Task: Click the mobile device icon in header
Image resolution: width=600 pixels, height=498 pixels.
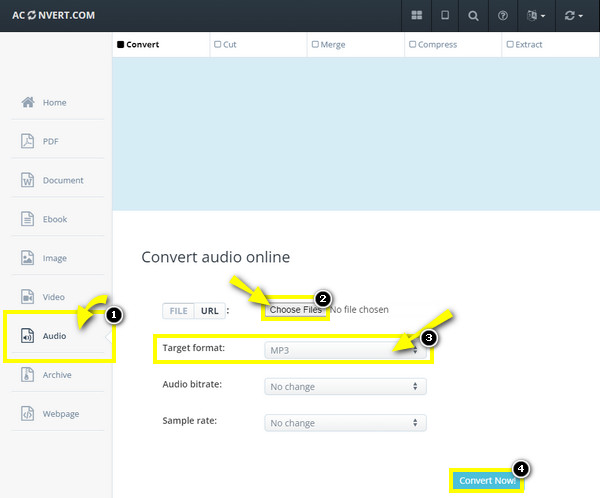Action: click(x=445, y=15)
